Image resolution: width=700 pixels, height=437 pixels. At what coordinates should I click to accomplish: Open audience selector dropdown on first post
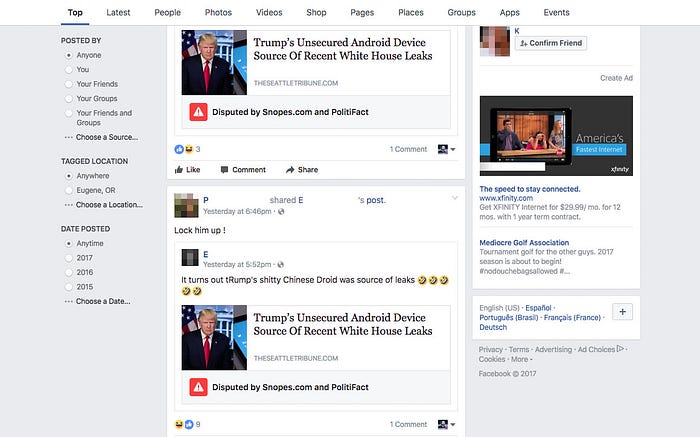(x=446, y=149)
